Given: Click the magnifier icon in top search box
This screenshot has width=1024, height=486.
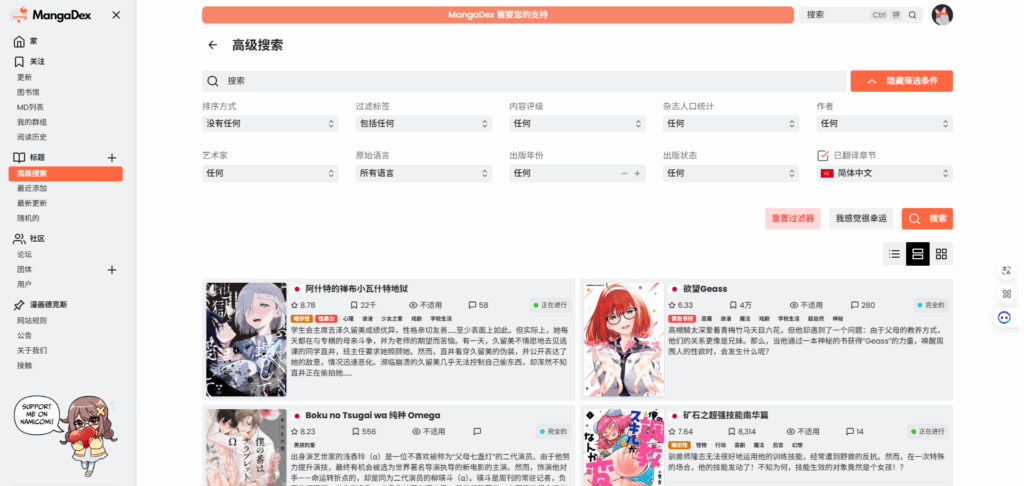Looking at the screenshot, I should coord(912,15).
